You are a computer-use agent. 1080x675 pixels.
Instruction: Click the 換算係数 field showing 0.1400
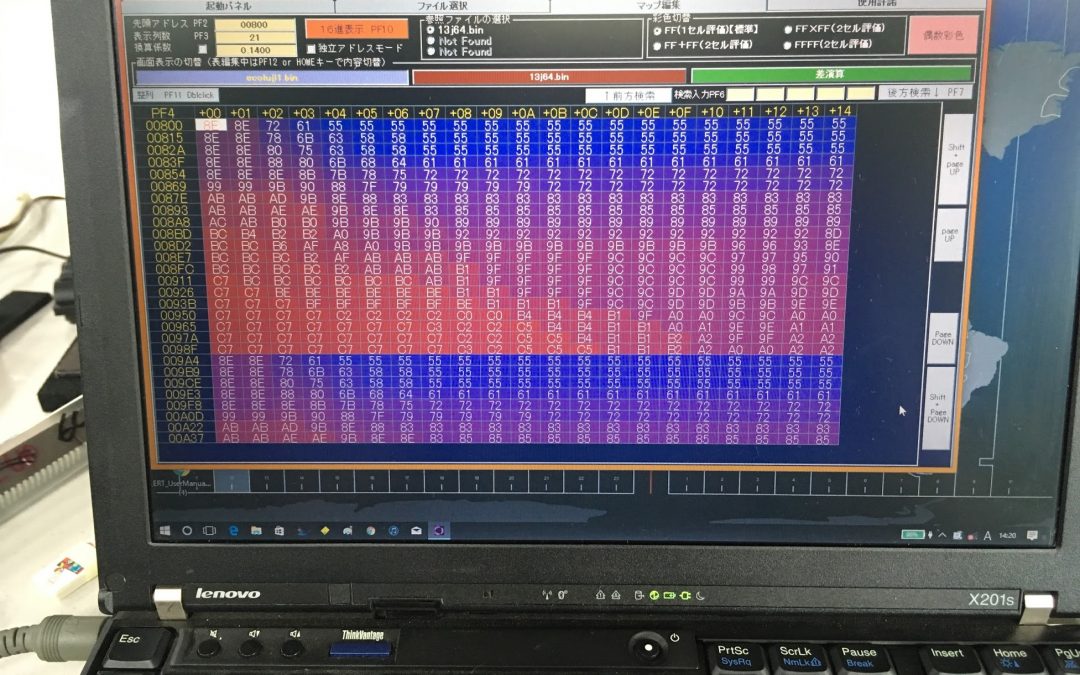coord(256,50)
